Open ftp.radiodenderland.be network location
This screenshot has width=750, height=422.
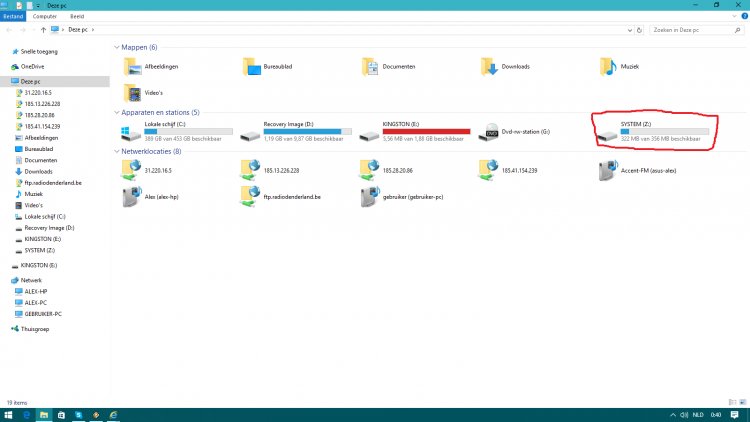click(x=250, y=198)
